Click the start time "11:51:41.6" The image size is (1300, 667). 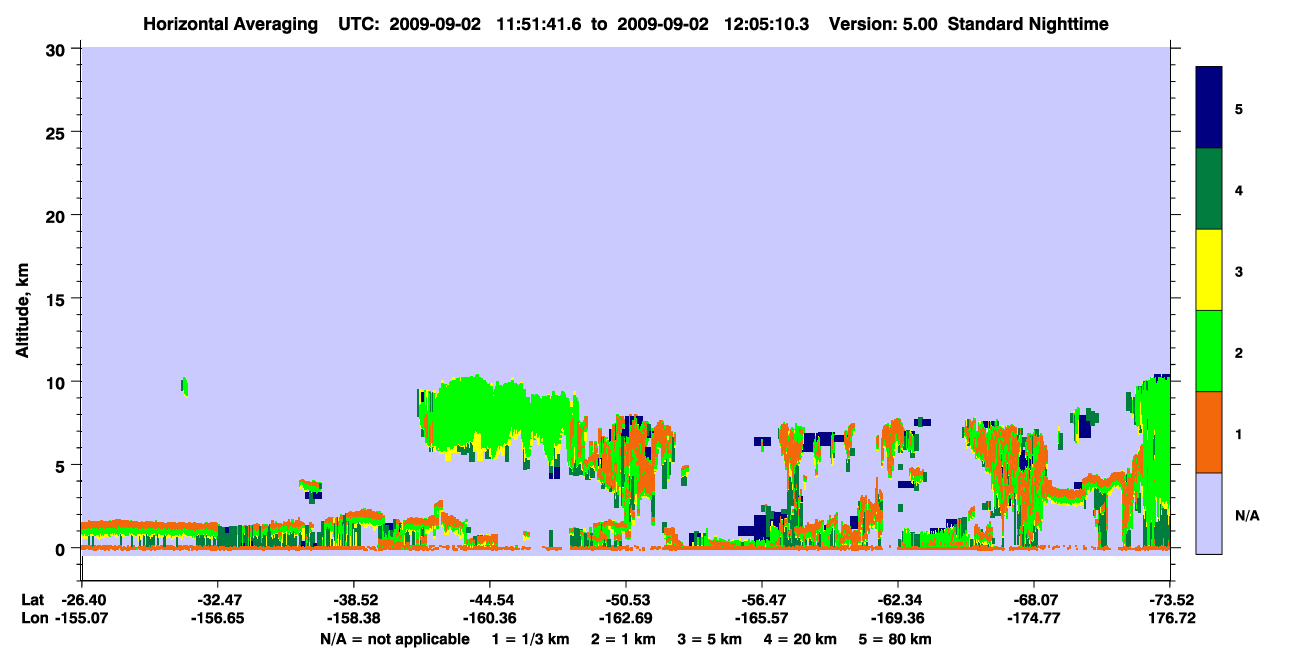click(x=536, y=24)
